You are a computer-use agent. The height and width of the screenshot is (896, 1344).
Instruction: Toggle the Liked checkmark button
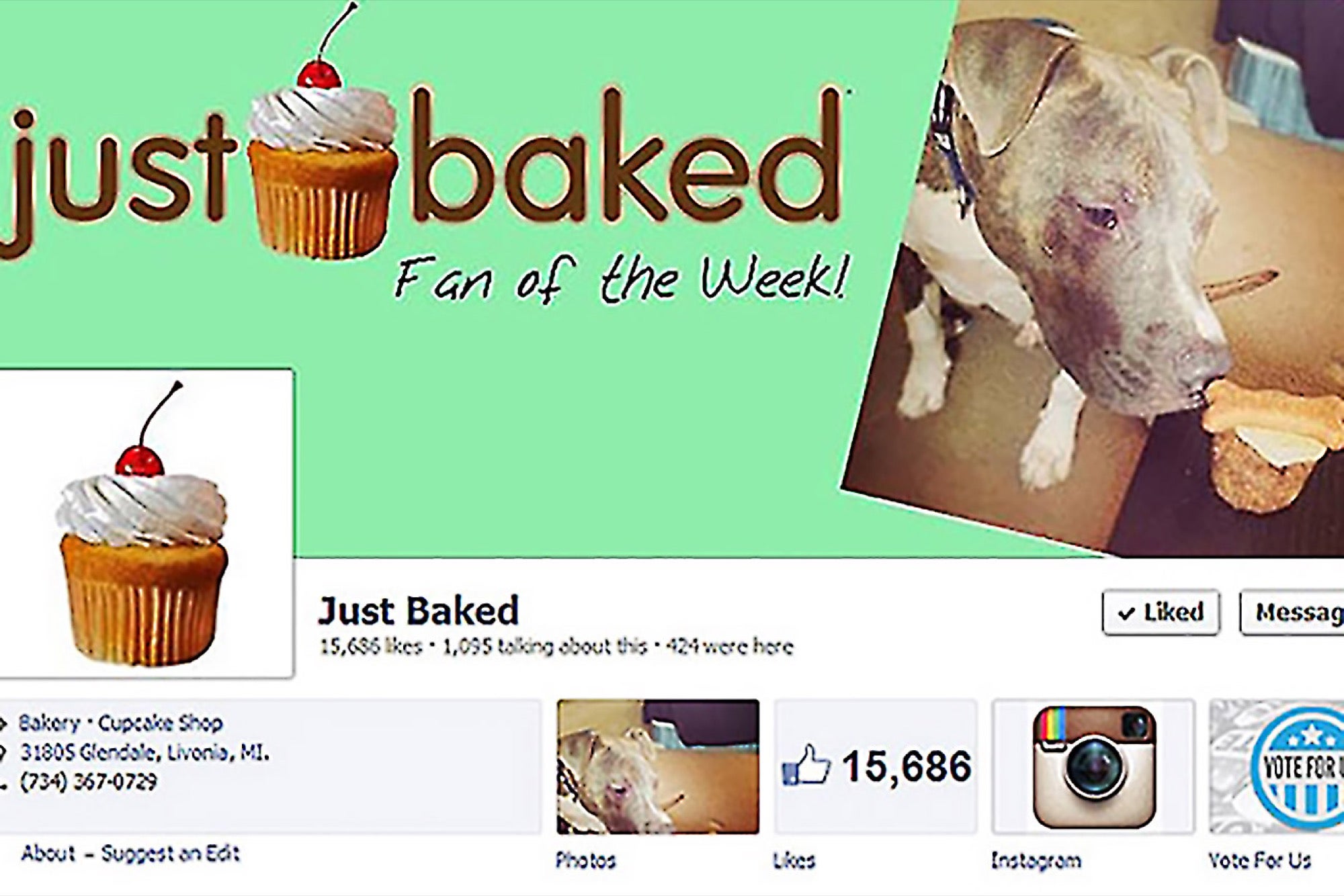point(1161,612)
